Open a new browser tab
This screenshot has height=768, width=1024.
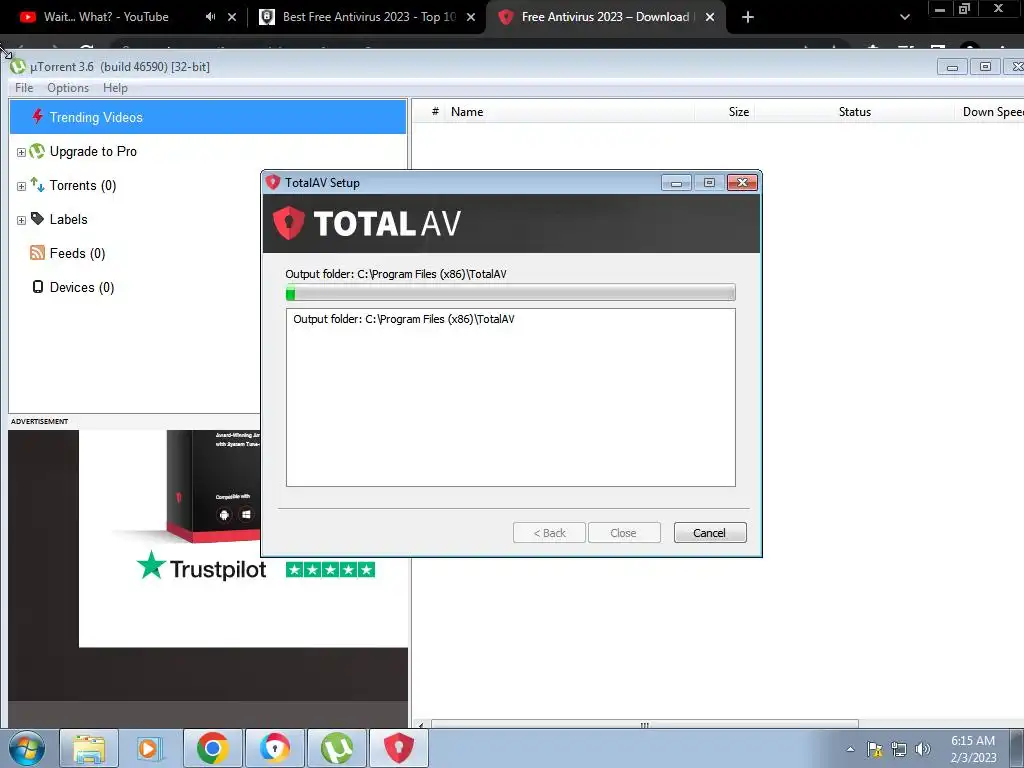pyautogui.click(x=748, y=17)
